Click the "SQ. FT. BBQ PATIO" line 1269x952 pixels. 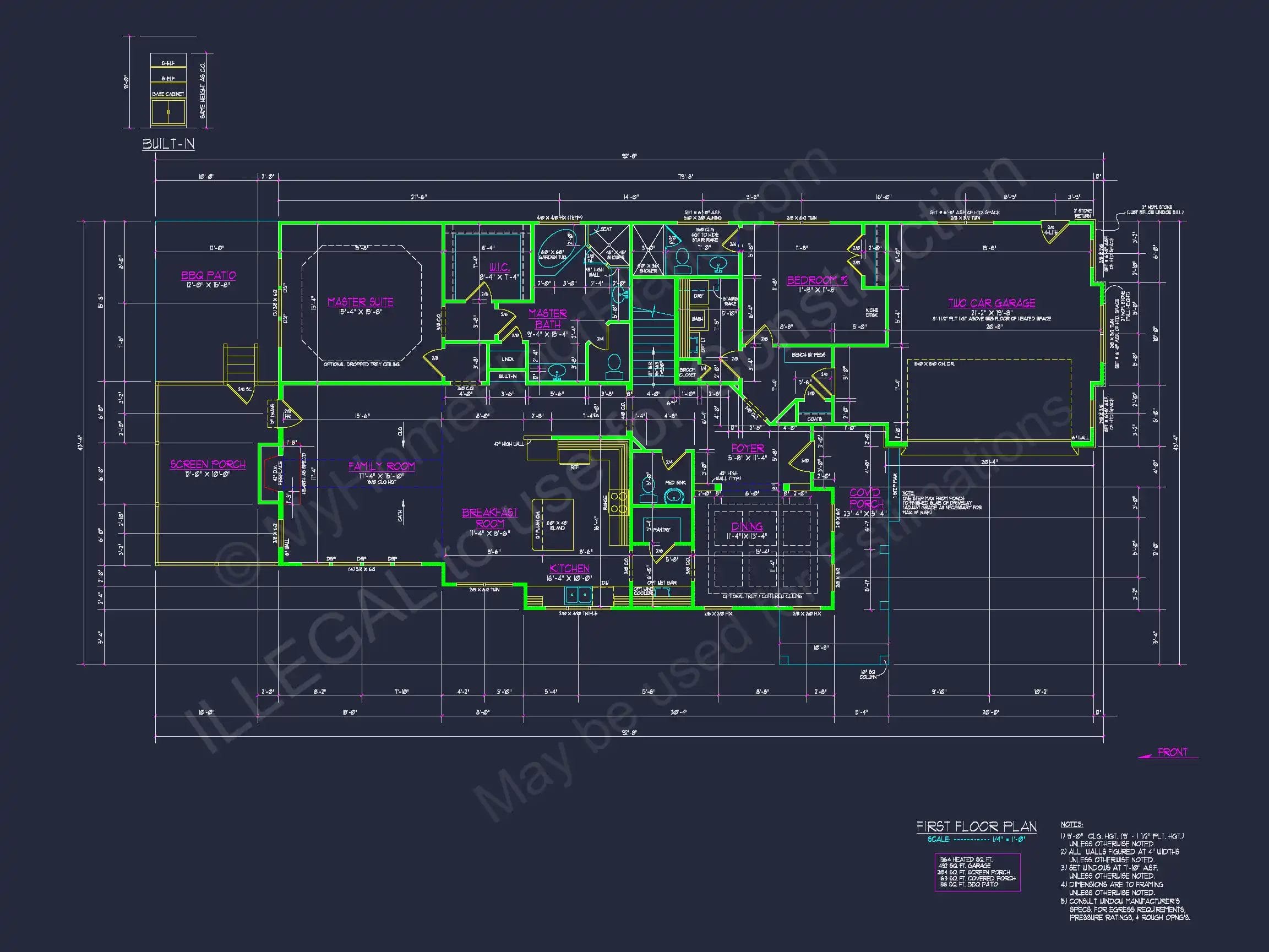pos(968,884)
